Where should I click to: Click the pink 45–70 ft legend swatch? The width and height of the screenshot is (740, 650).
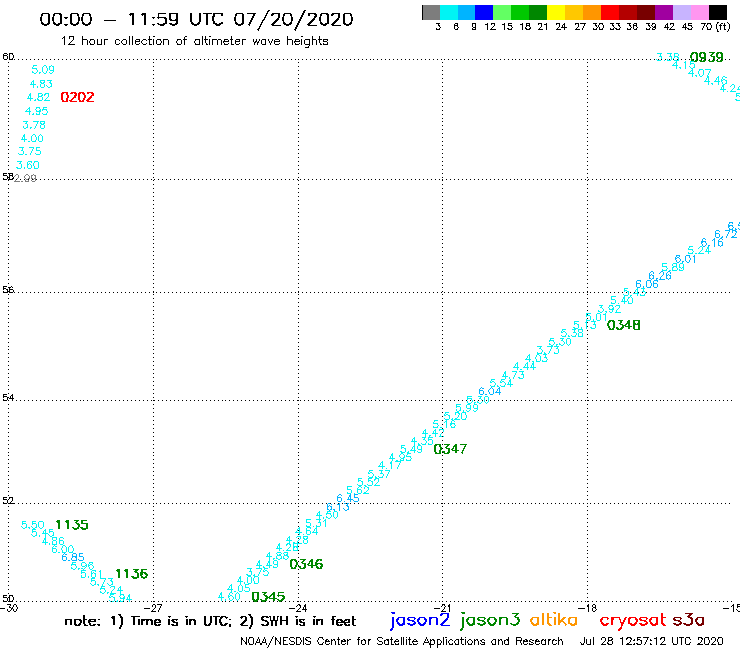pyautogui.click(x=699, y=12)
